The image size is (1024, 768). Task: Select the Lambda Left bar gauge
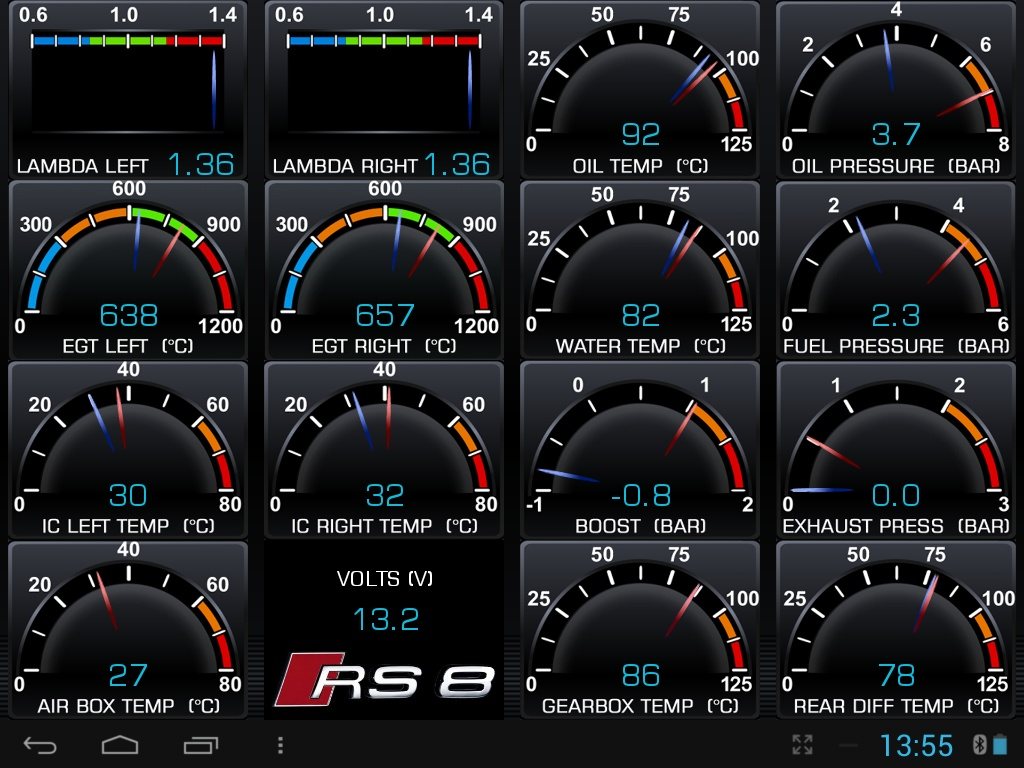[x=128, y=90]
